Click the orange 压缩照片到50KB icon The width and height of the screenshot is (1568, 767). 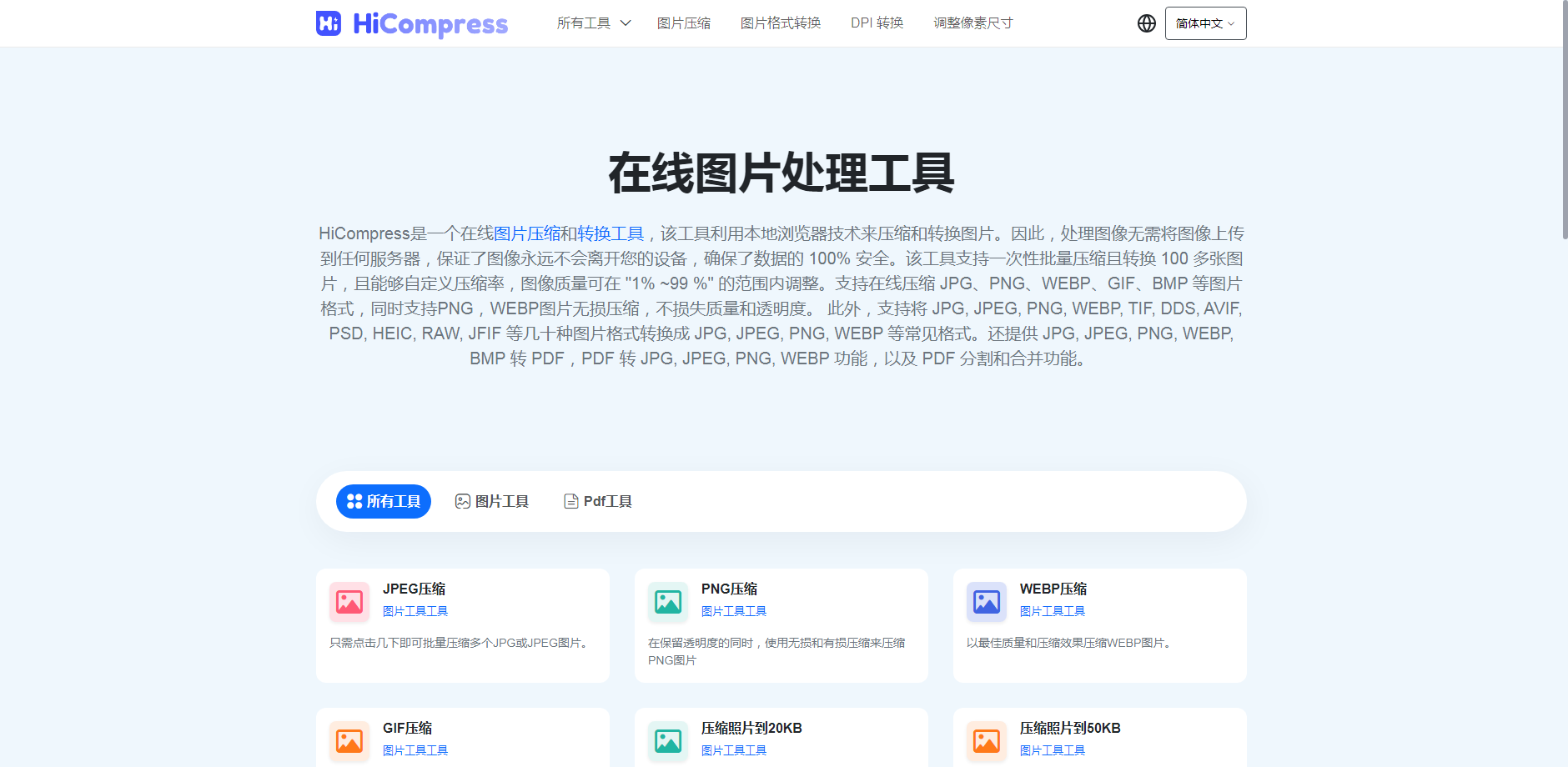pyautogui.click(x=987, y=741)
